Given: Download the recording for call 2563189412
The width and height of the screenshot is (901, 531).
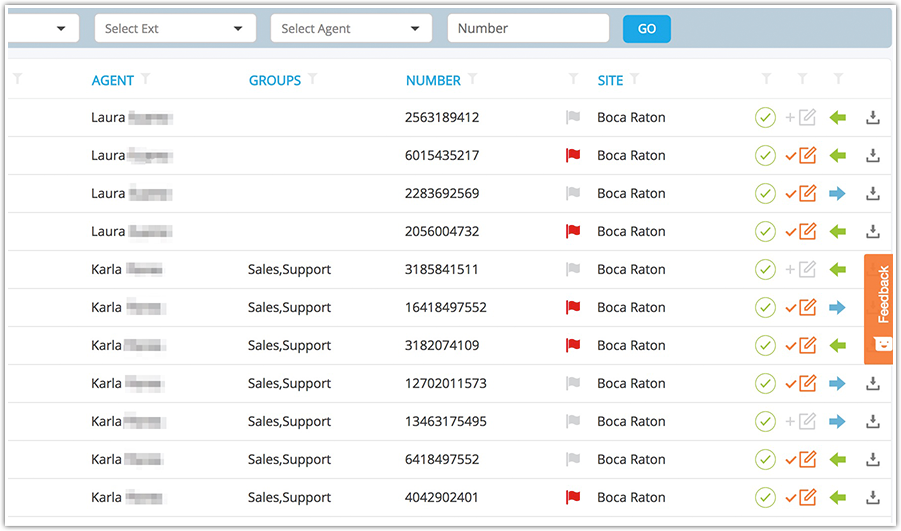Looking at the screenshot, I should [x=872, y=118].
